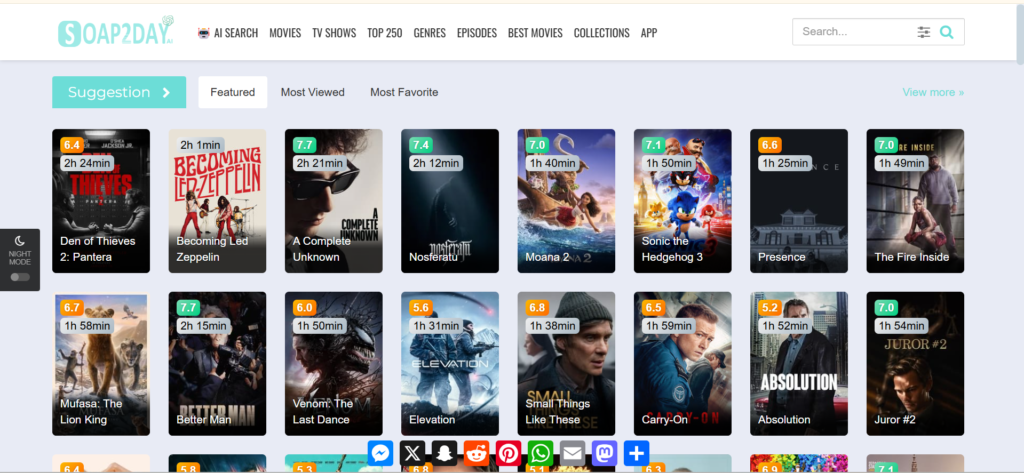Open Best Movies page

coord(535,33)
